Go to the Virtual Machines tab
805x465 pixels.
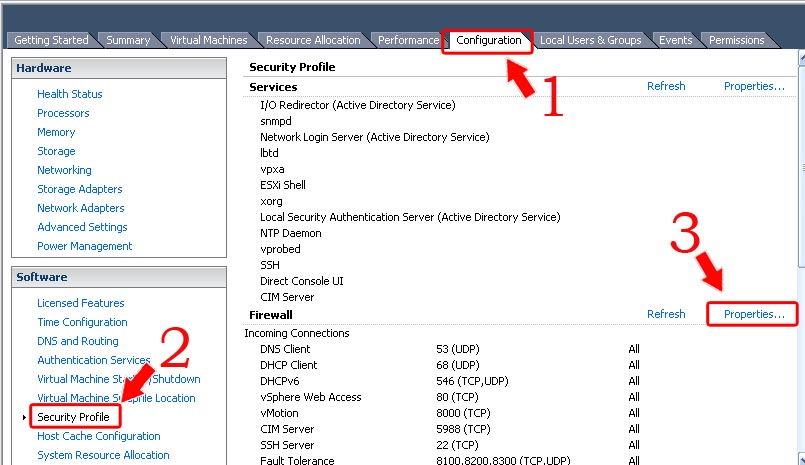[x=208, y=40]
